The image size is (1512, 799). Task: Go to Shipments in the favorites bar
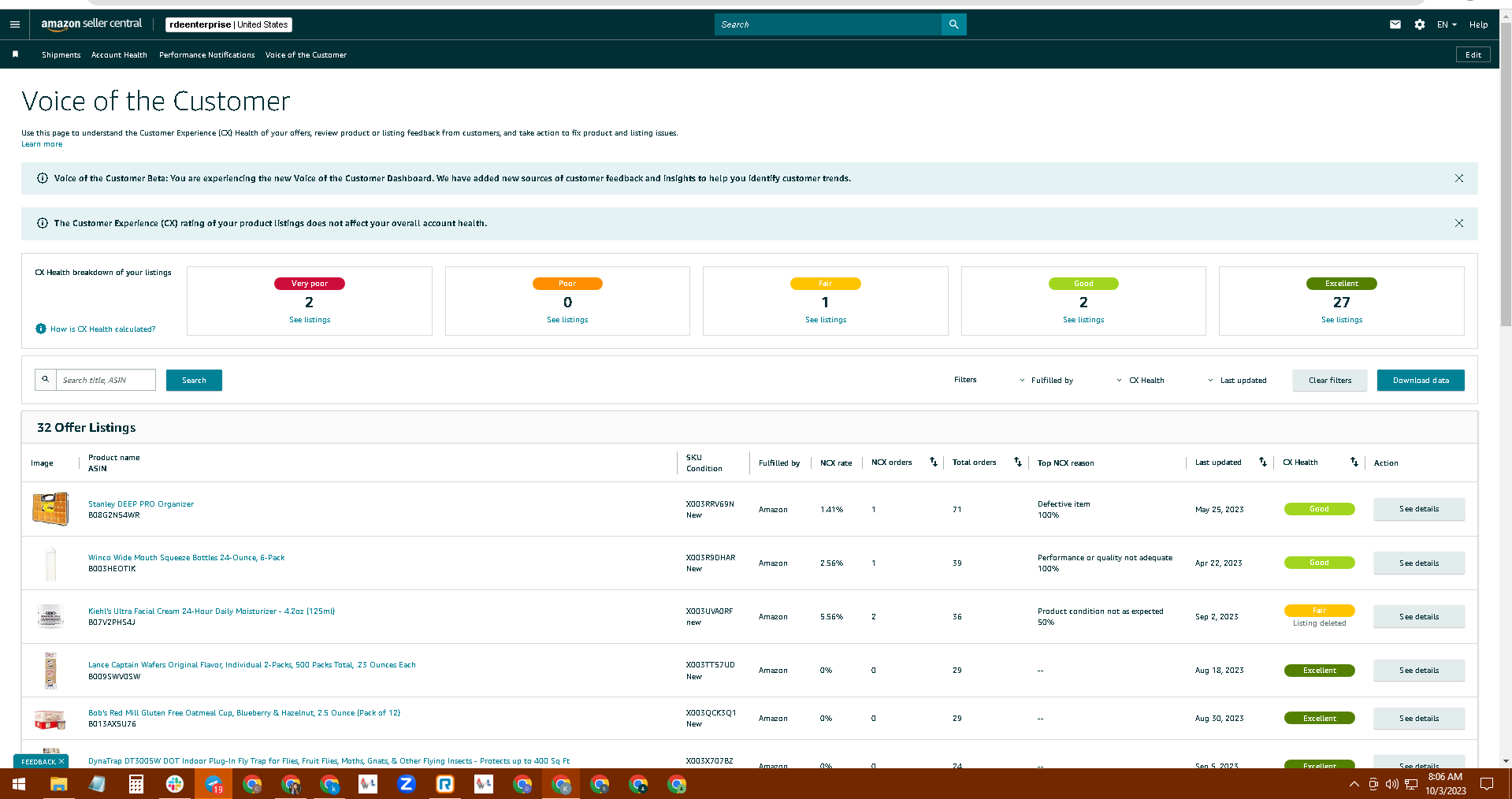click(61, 54)
